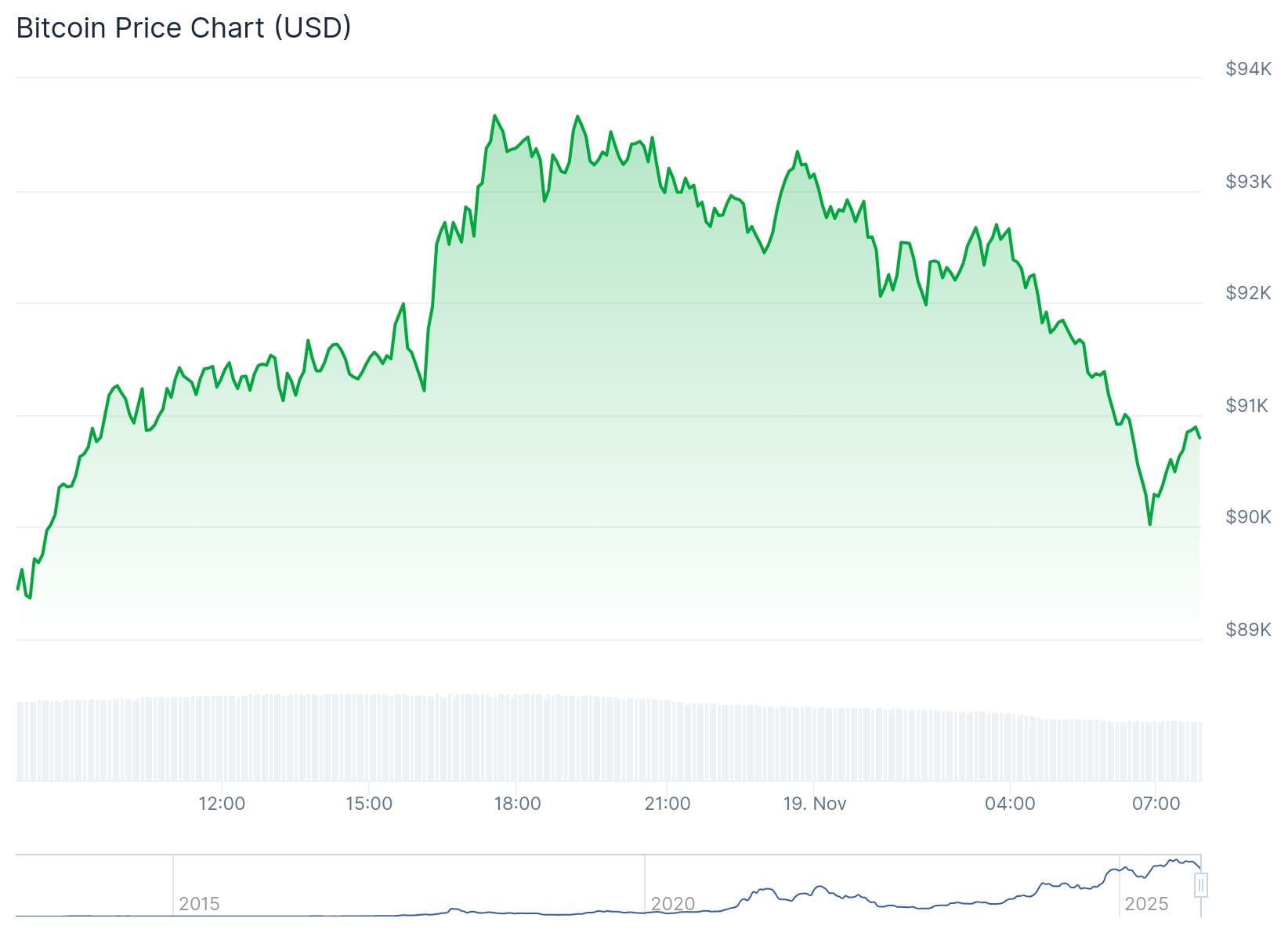Click the 12:00 time axis label
Viewport: 1288px width, 940px height.
222,804
